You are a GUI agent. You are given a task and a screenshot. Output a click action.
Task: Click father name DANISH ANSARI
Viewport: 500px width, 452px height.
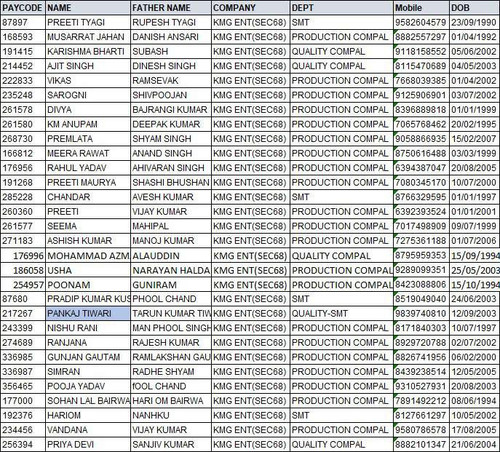pos(171,37)
